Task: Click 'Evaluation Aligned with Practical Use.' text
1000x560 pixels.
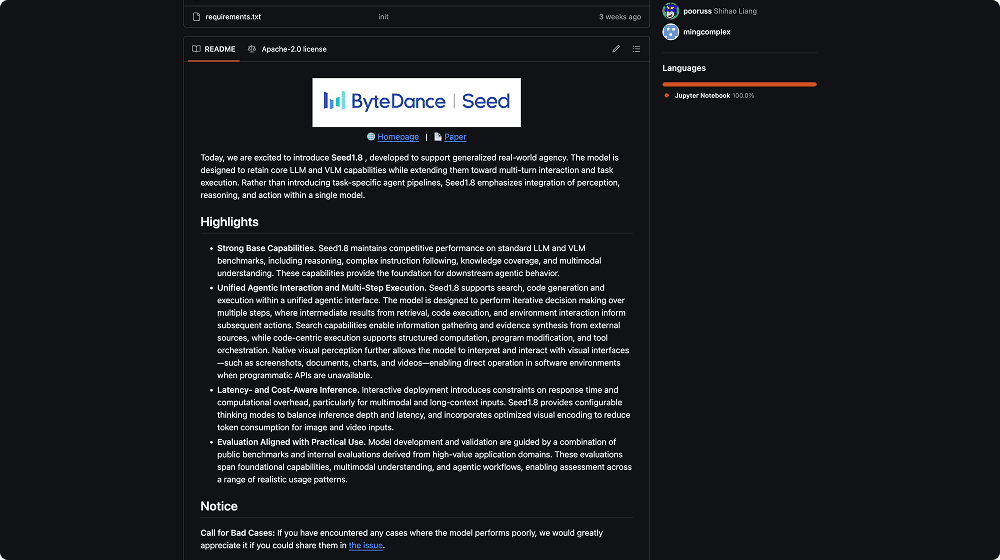Action: [291, 442]
